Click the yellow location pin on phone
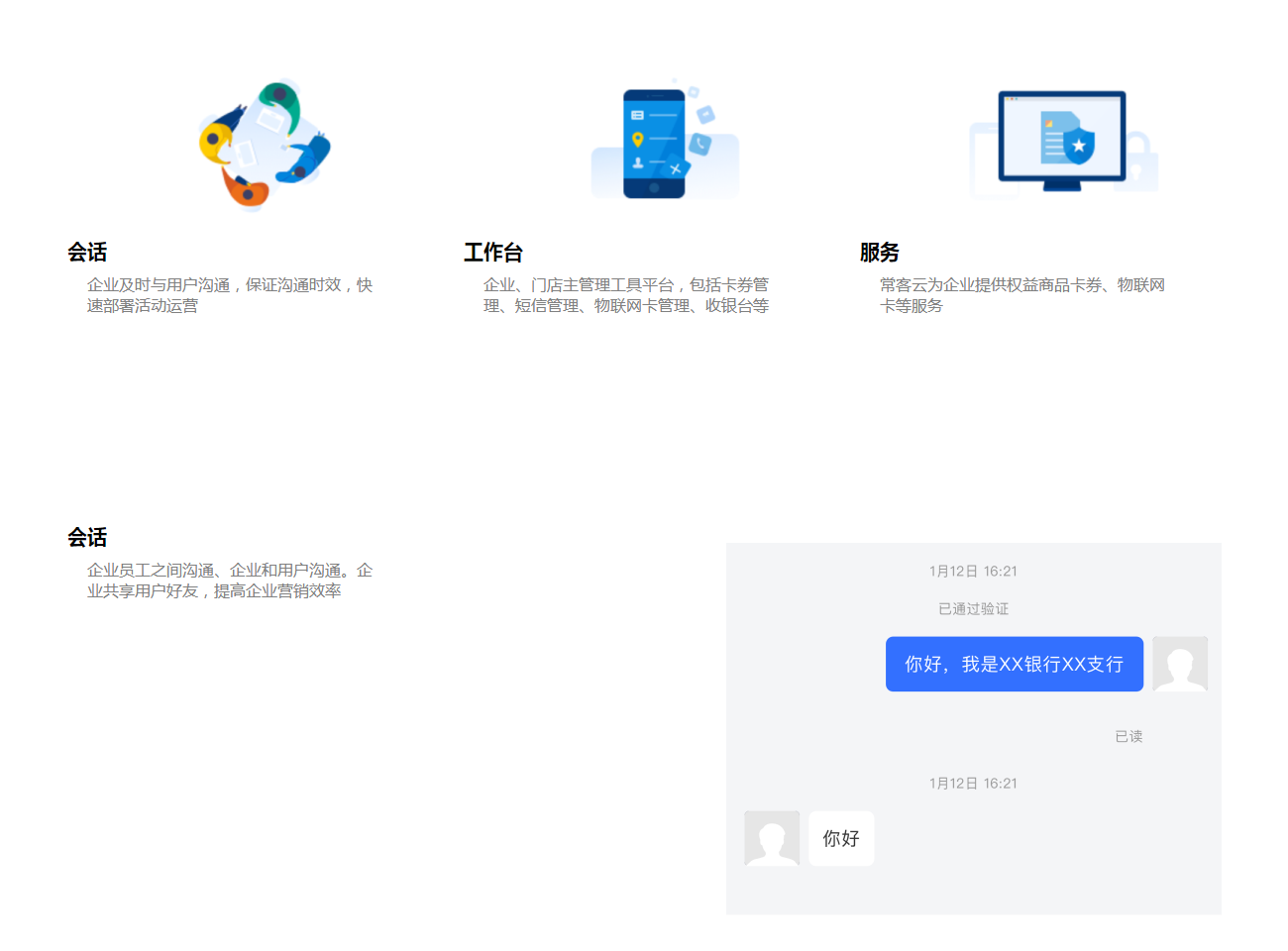The image size is (1288, 951). (638, 140)
